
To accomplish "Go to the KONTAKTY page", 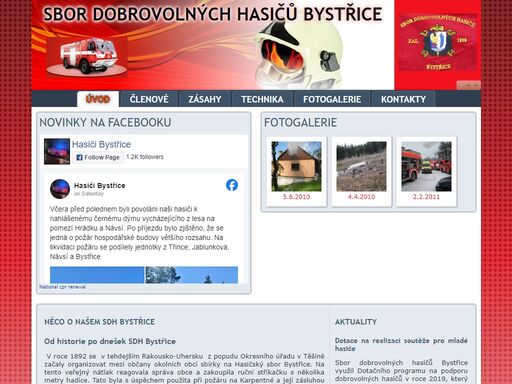I will tap(403, 99).
